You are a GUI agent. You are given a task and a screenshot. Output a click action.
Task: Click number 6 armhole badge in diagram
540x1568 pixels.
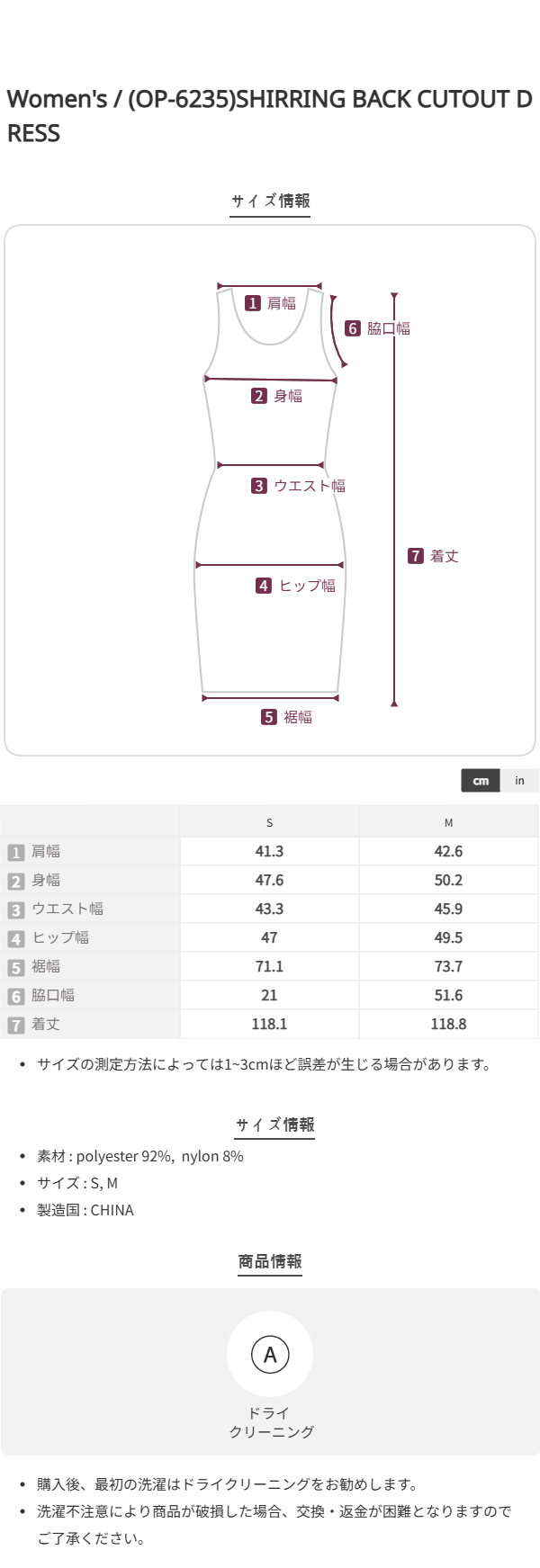[x=353, y=329]
